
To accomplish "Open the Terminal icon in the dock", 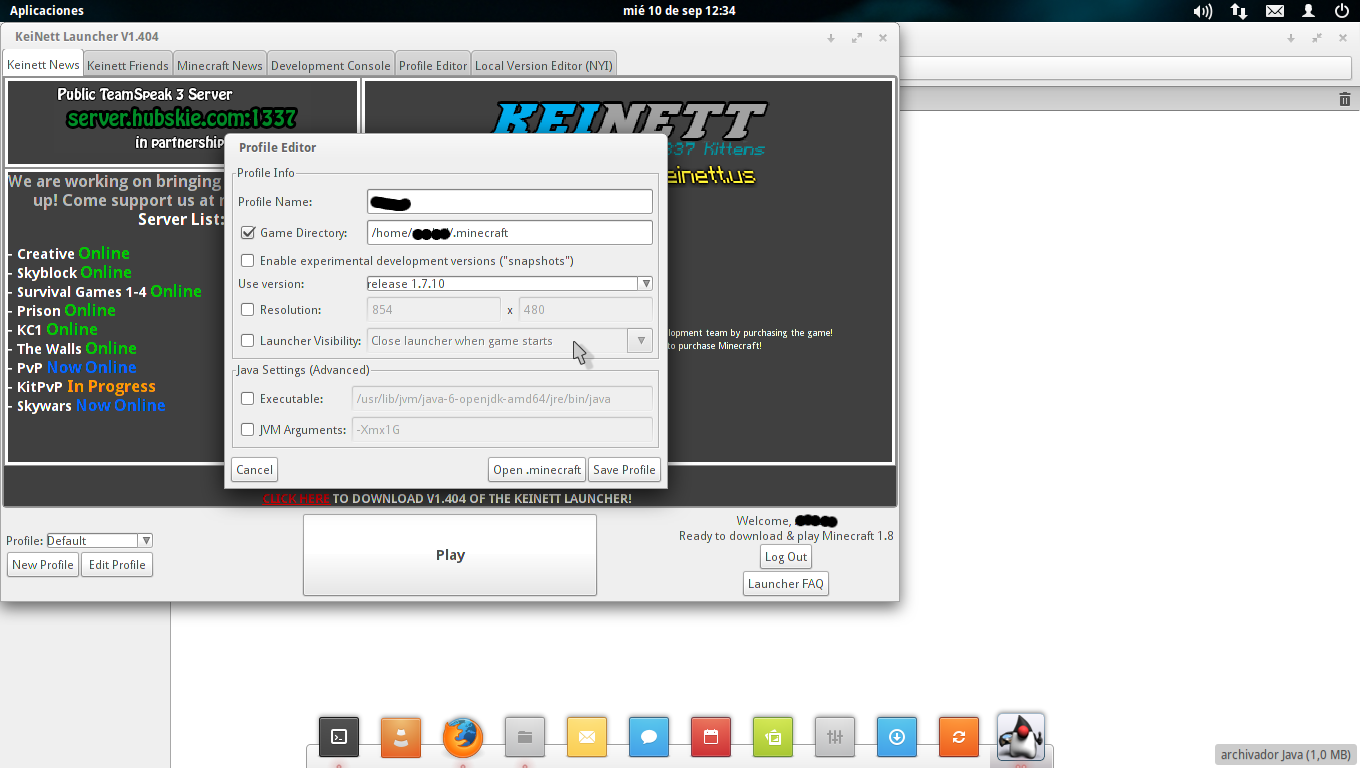I will point(339,737).
